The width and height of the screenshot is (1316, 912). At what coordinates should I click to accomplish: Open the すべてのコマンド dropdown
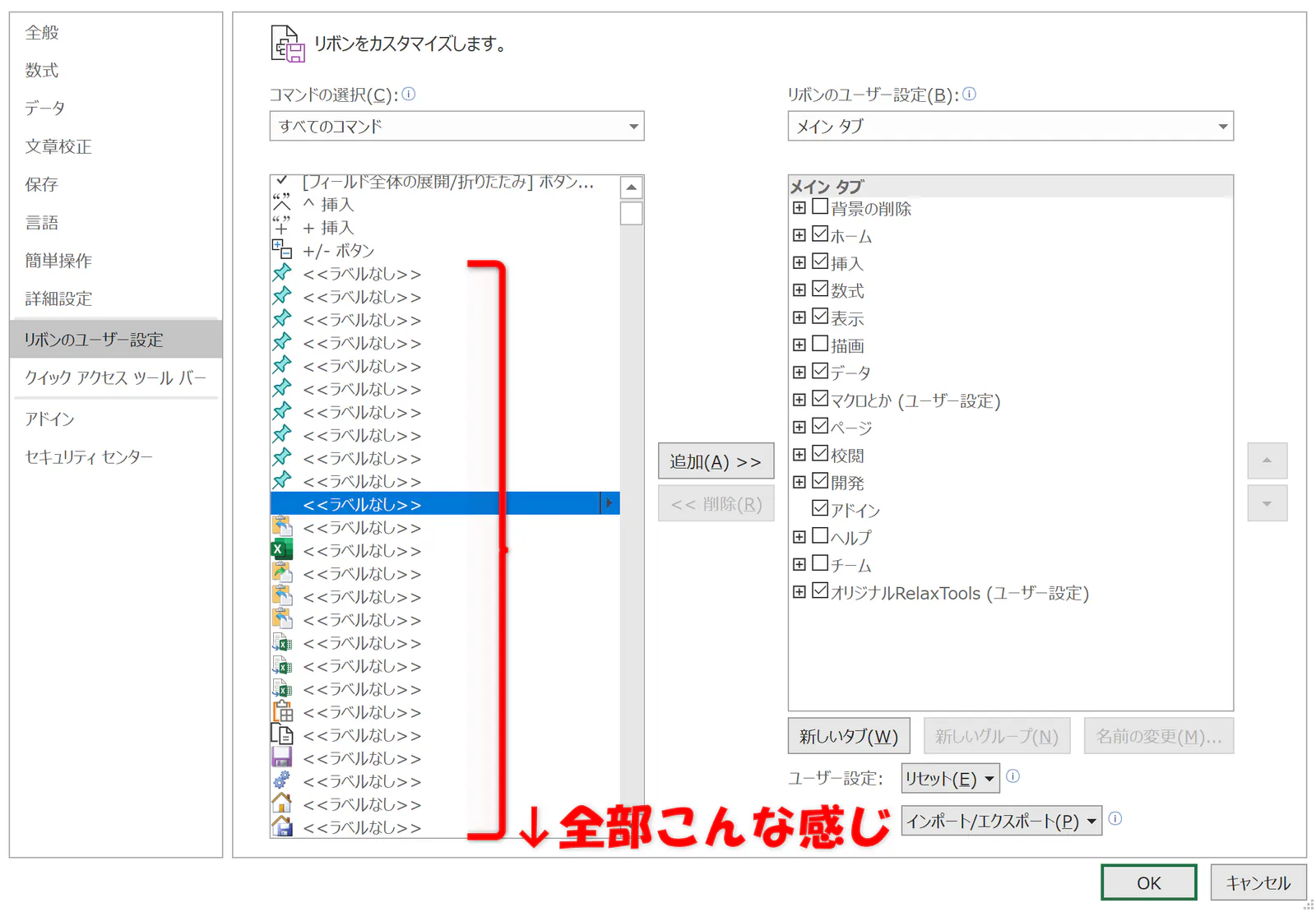(x=456, y=126)
